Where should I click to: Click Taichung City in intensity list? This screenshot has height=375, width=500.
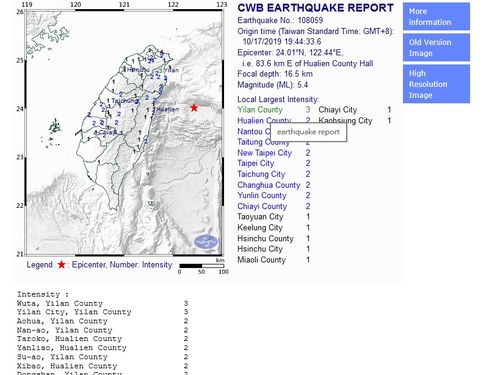tap(261, 174)
